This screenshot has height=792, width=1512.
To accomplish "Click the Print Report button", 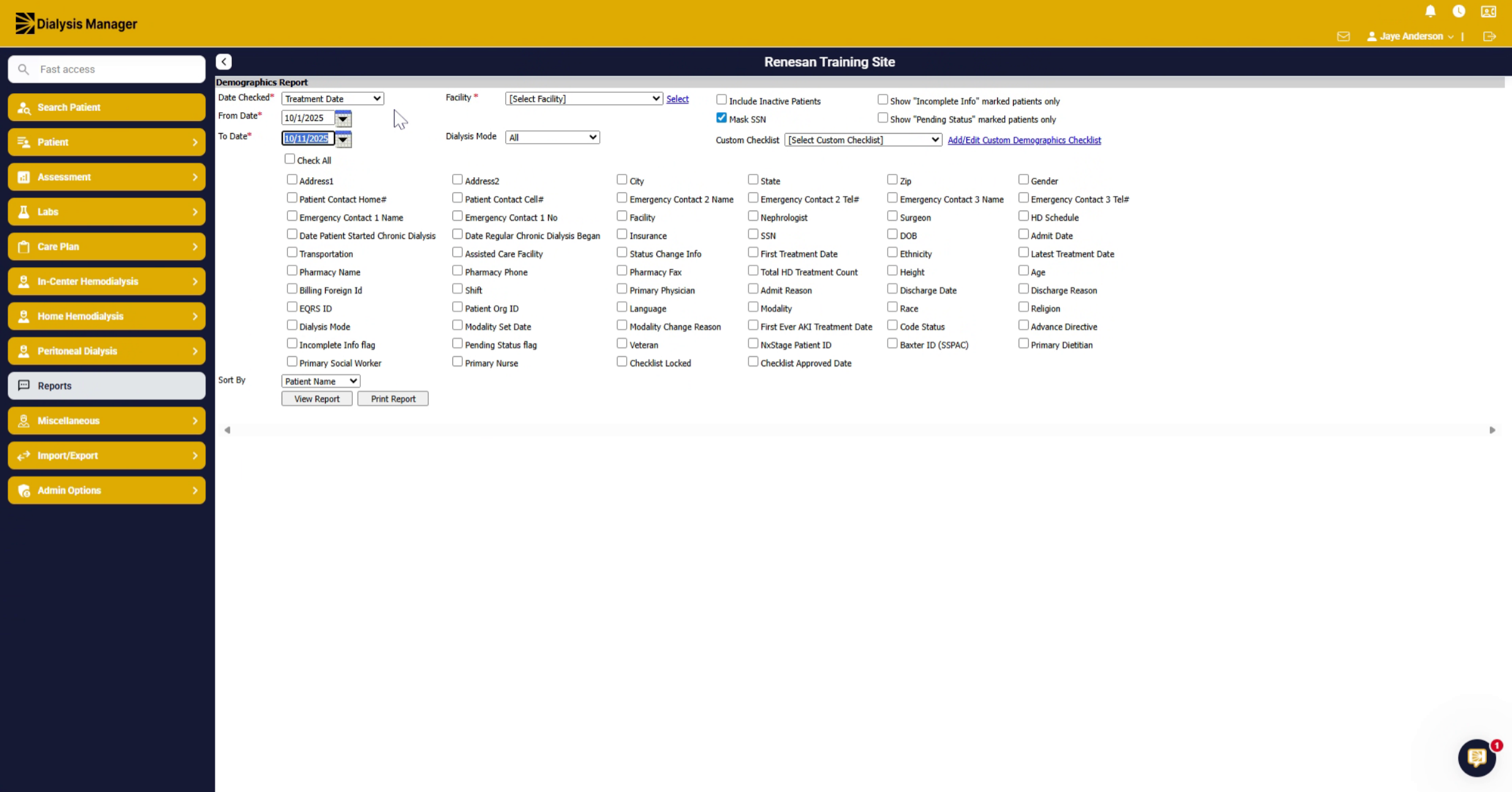I will tap(393, 399).
